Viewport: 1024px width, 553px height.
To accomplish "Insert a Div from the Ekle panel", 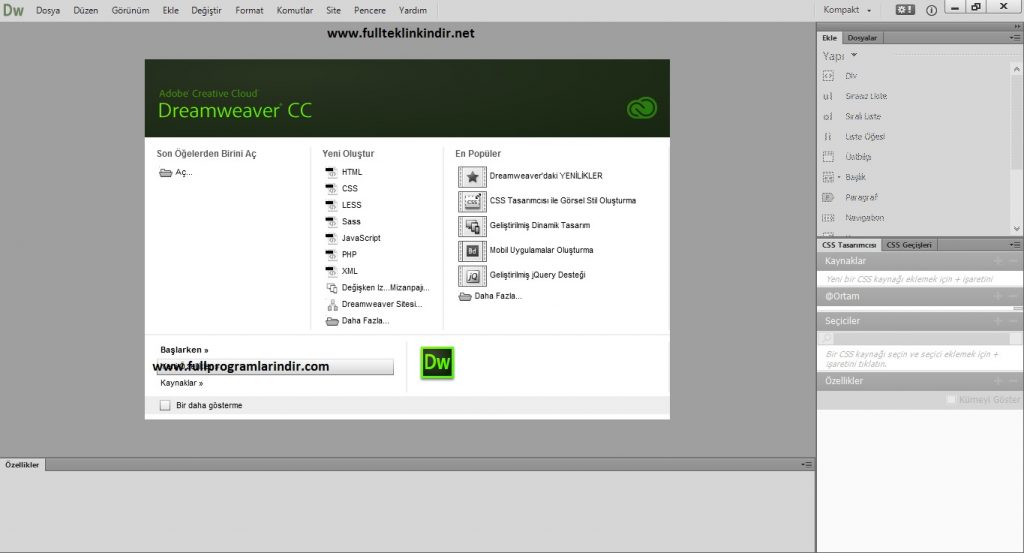I will pyautogui.click(x=828, y=76).
